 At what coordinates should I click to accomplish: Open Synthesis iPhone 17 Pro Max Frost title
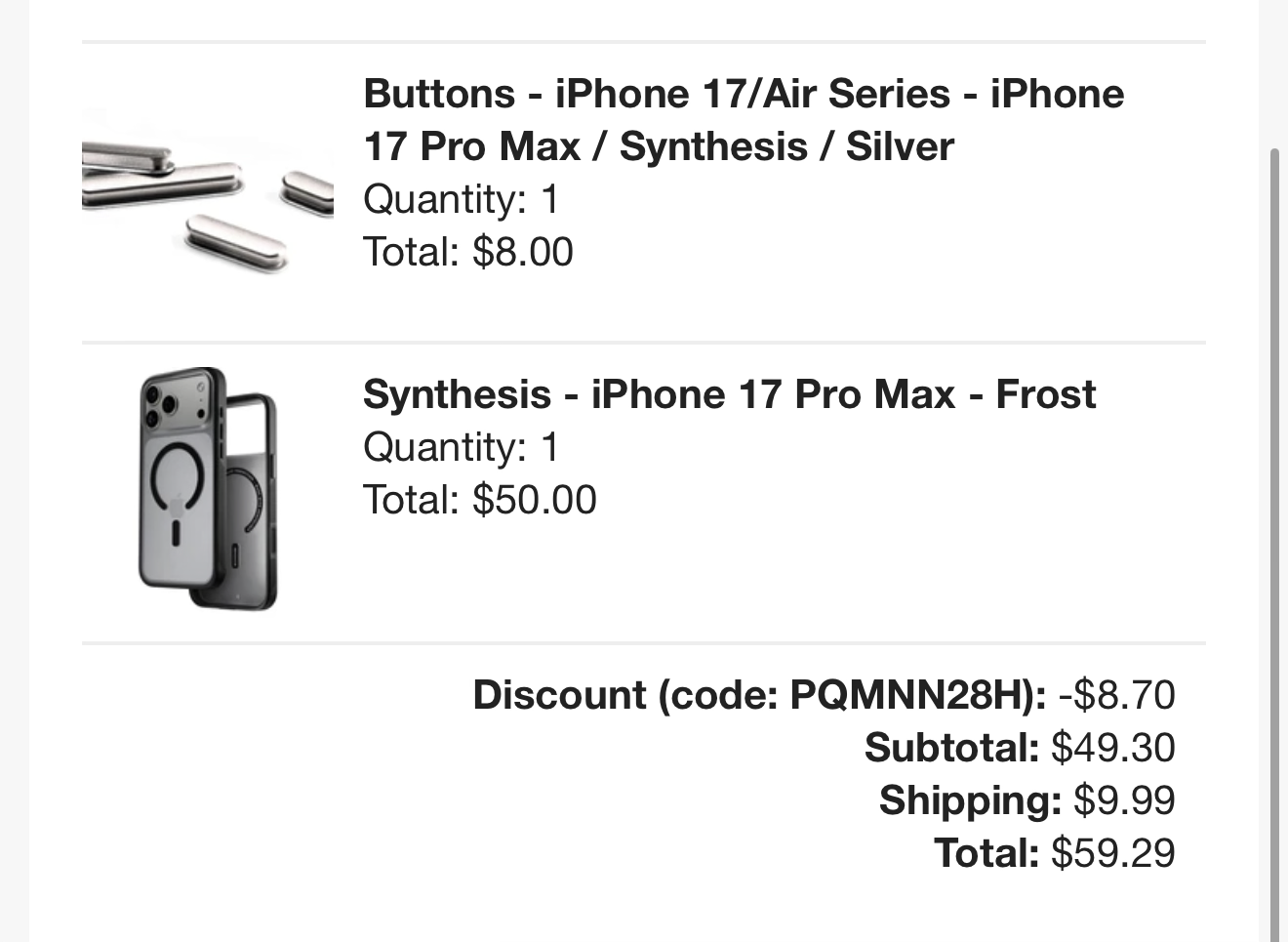[x=729, y=395]
